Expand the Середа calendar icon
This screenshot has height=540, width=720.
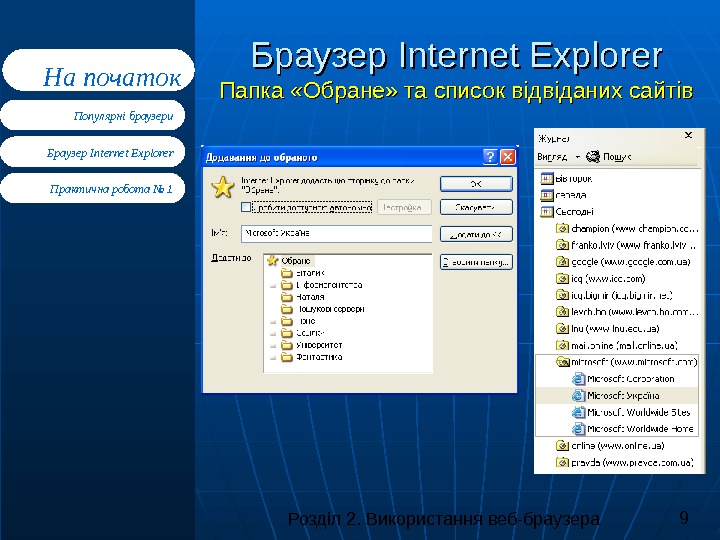547,195
